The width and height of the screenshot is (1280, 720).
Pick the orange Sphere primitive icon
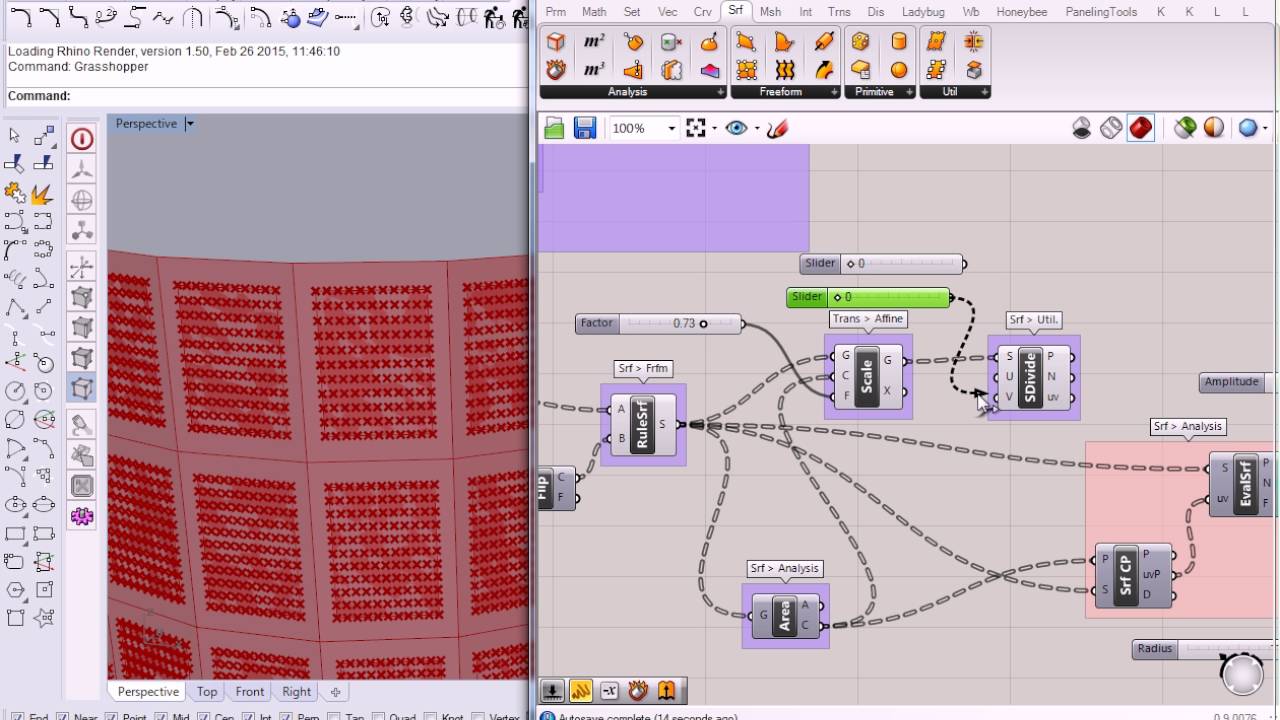(x=899, y=70)
